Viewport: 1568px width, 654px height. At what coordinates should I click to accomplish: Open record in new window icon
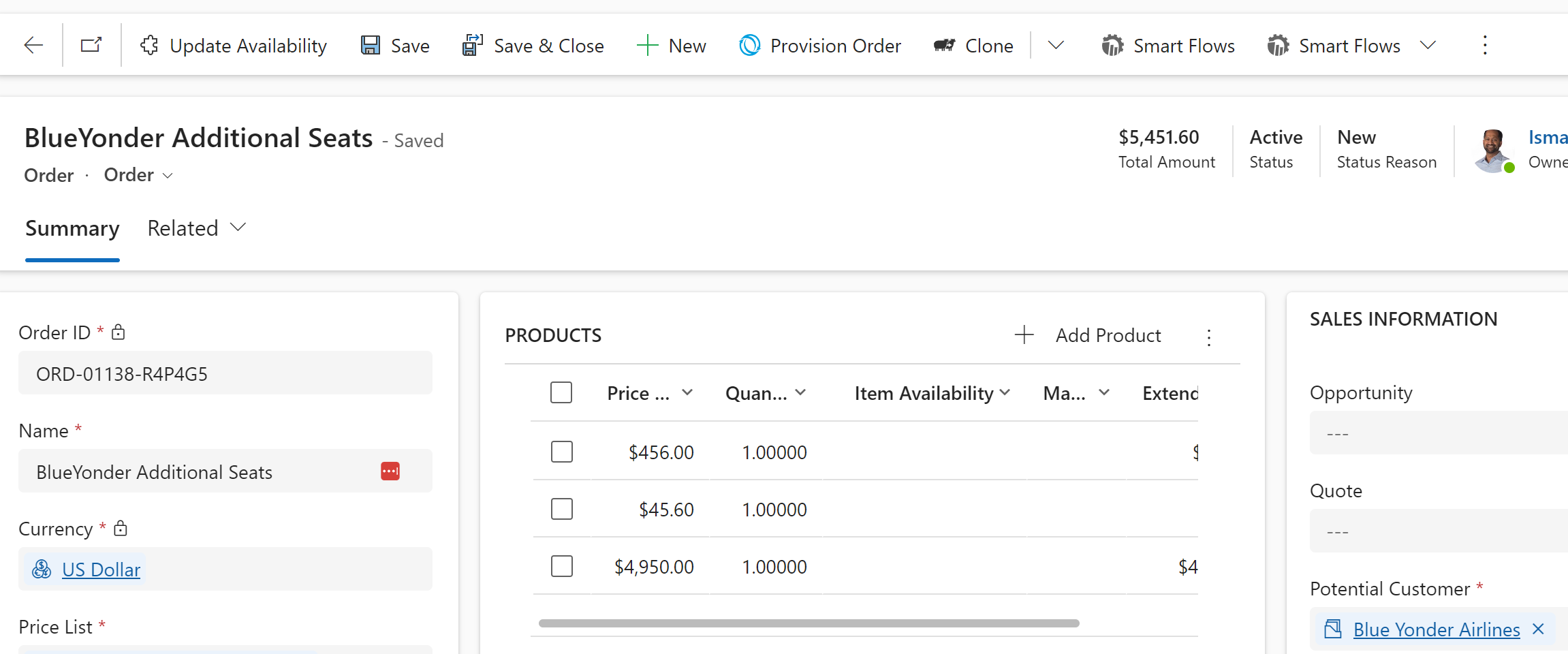(91, 46)
